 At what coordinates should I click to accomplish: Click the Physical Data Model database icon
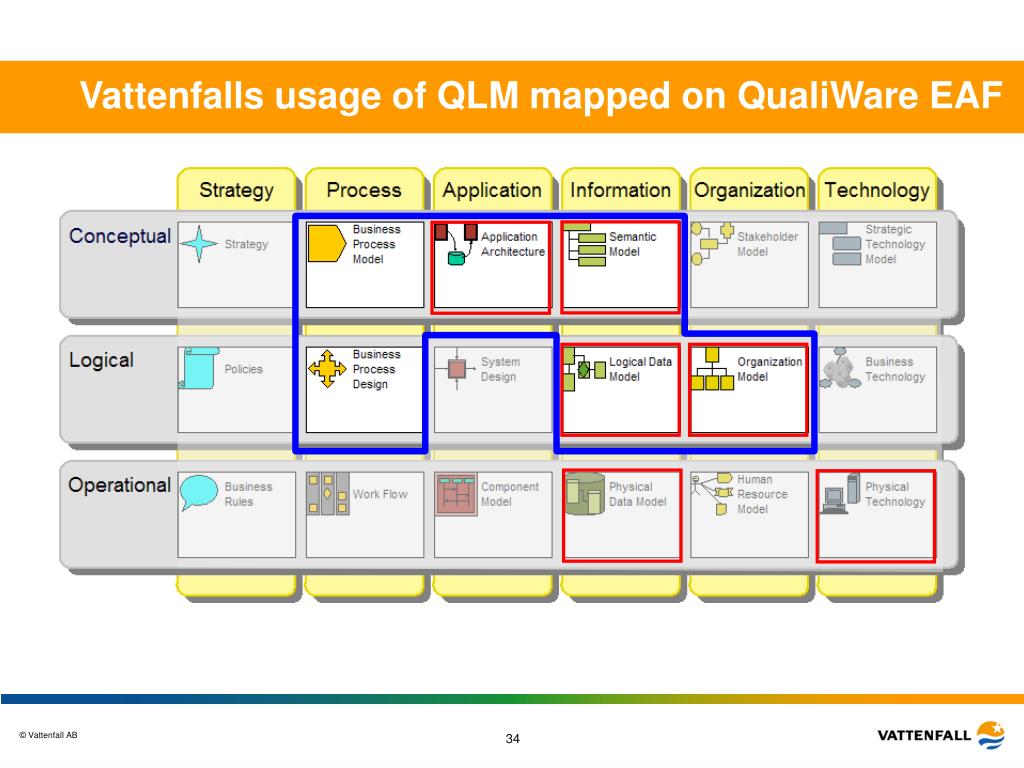pos(584,494)
